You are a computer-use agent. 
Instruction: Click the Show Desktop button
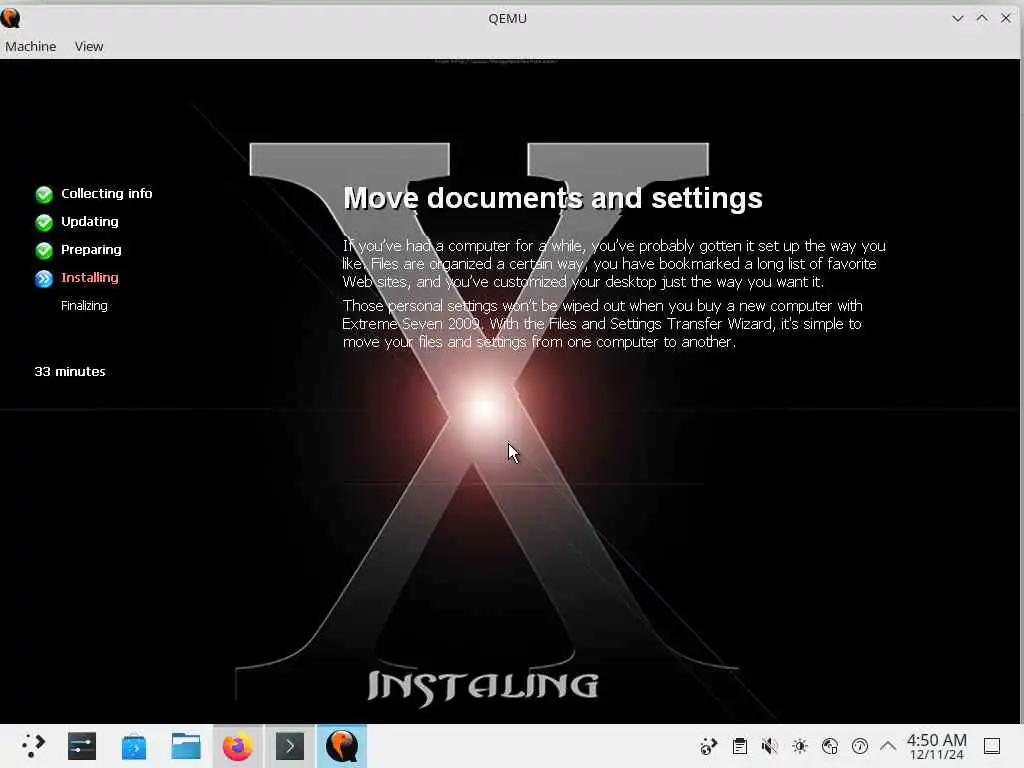(992, 746)
